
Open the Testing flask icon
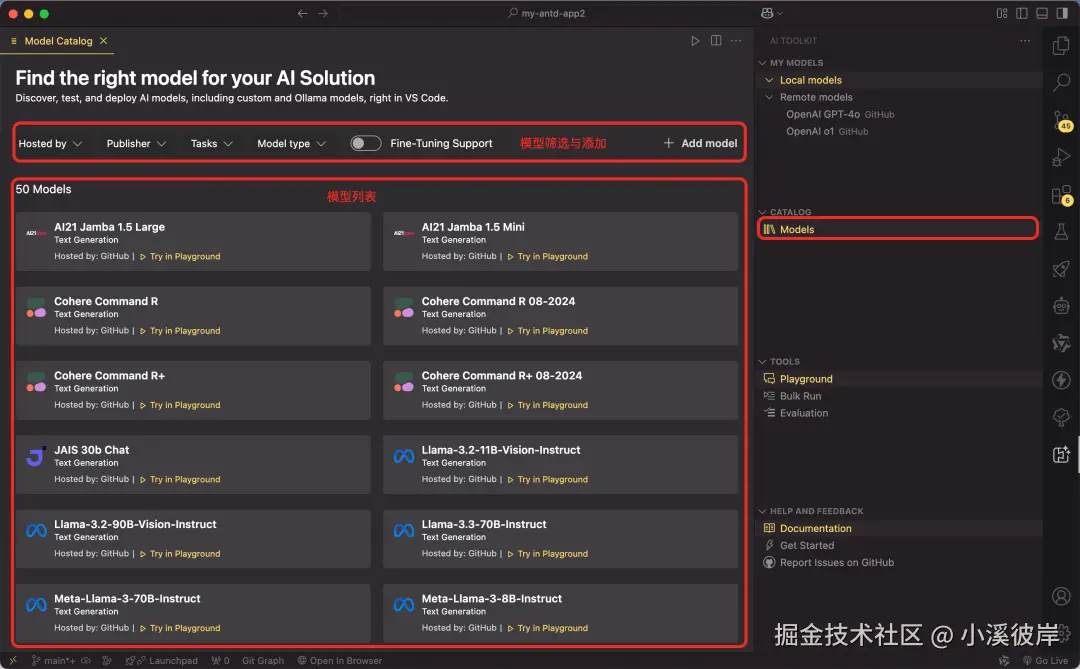click(x=1061, y=231)
